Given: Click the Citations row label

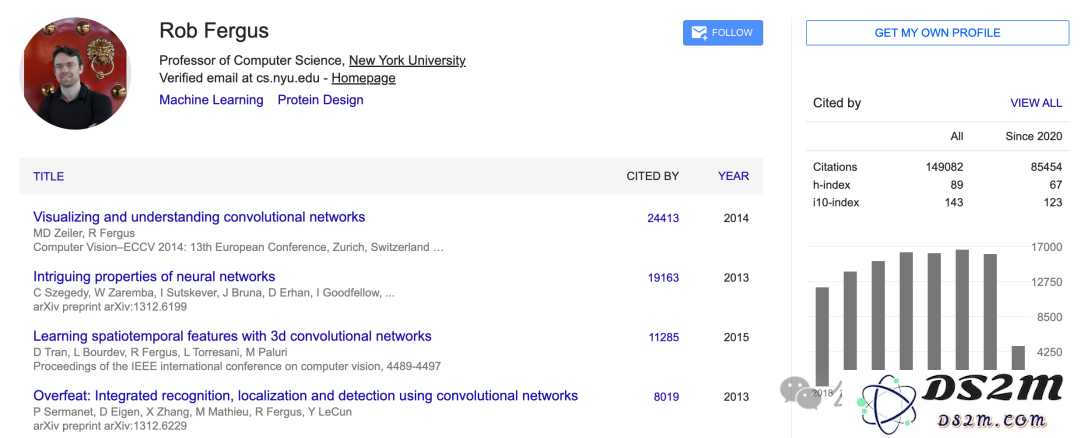Looking at the screenshot, I should 835,167.
